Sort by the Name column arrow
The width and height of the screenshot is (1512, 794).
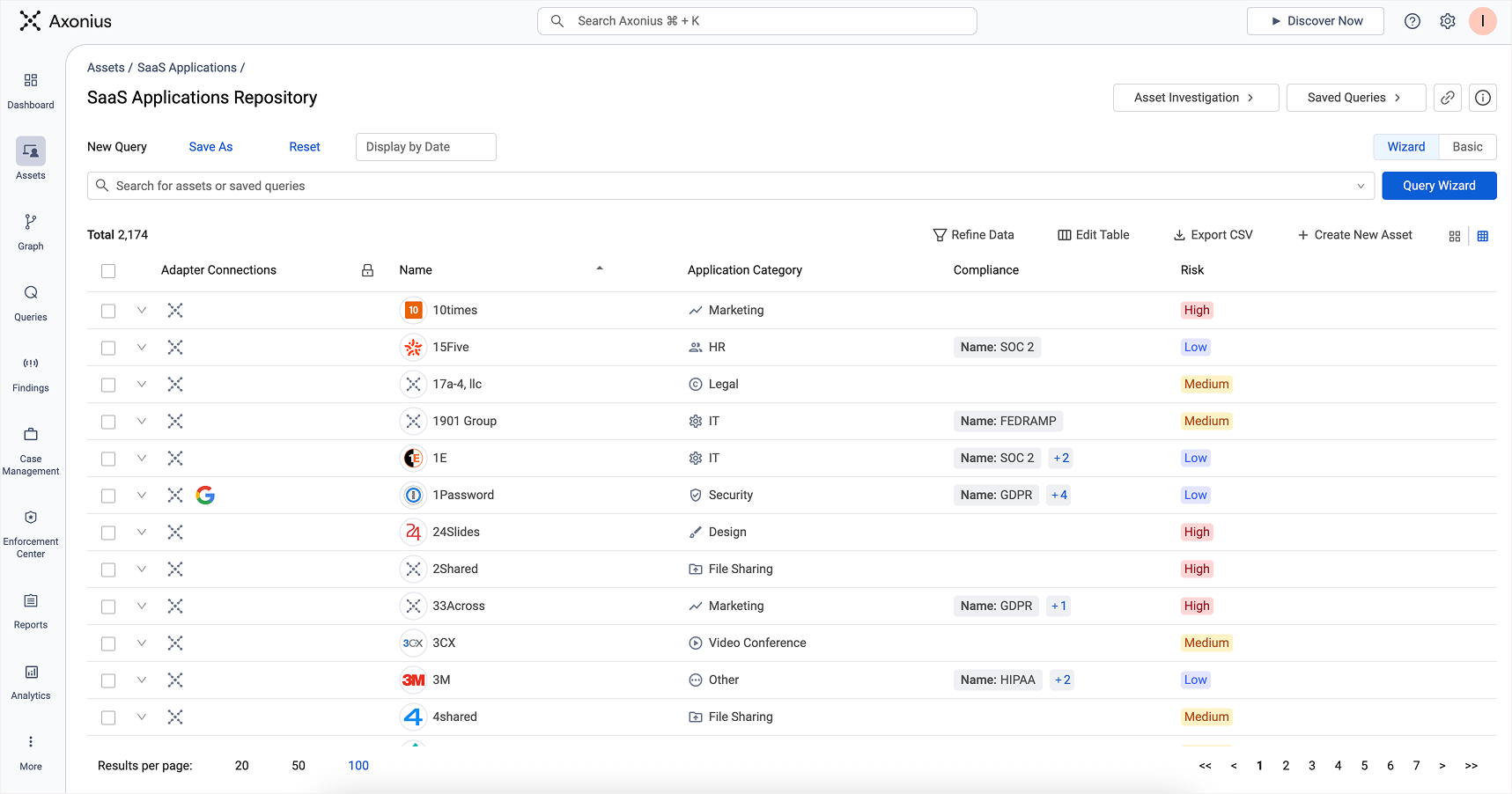(x=600, y=268)
